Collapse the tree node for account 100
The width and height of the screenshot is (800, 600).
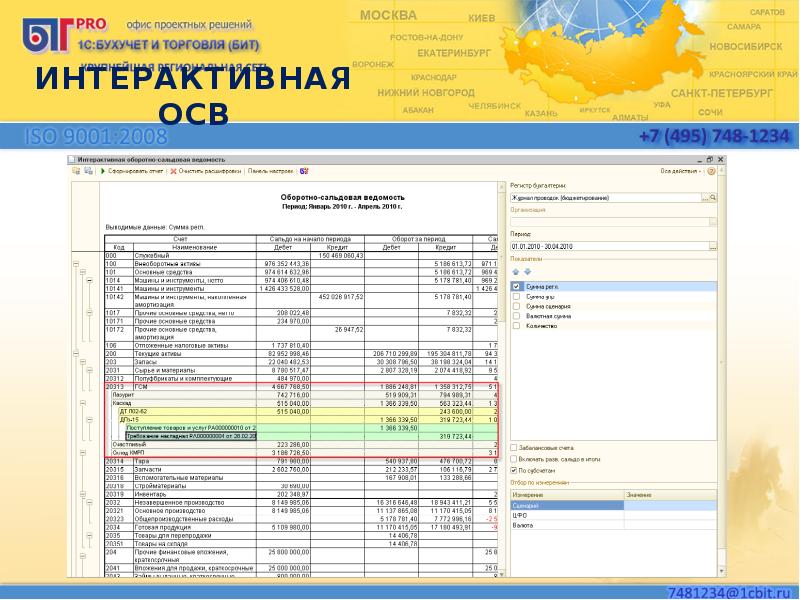[x=77, y=264]
